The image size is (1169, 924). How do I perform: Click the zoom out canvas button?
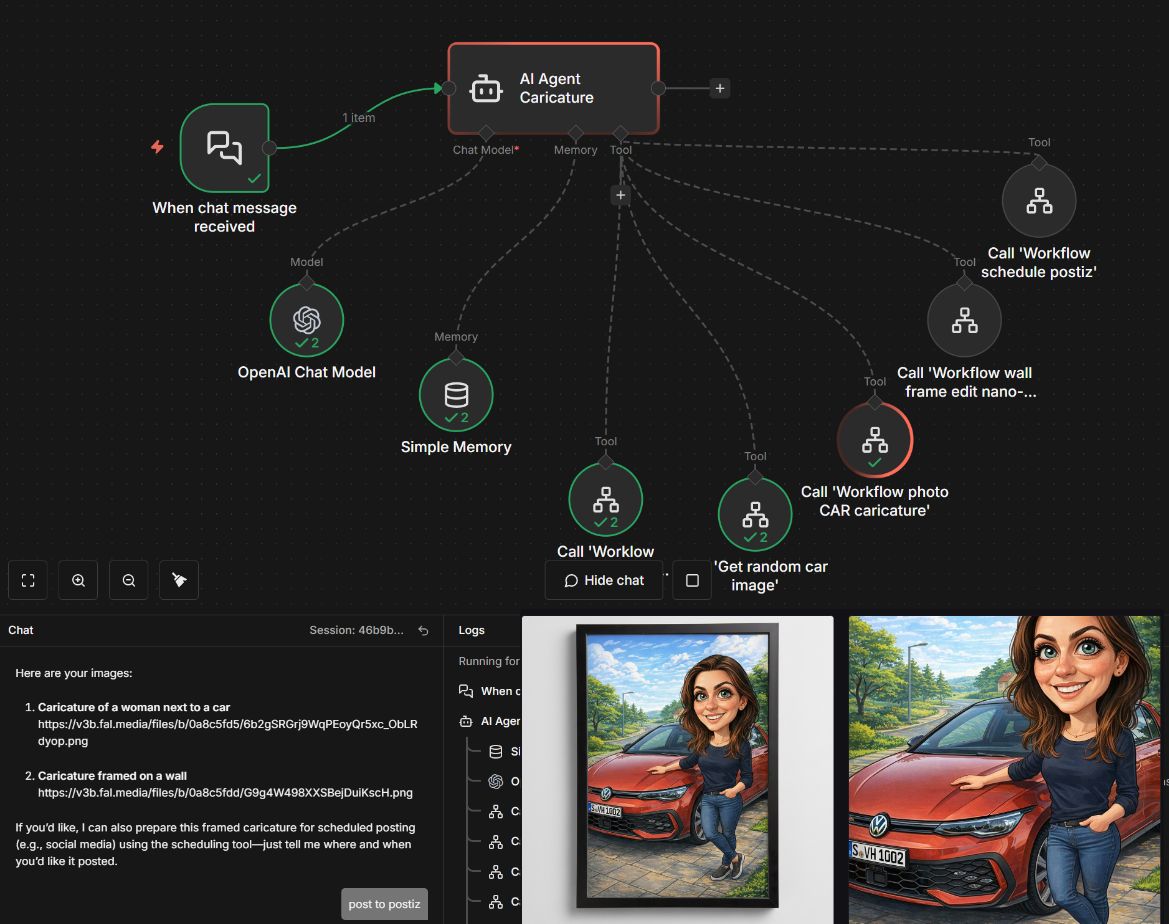click(129, 580)
